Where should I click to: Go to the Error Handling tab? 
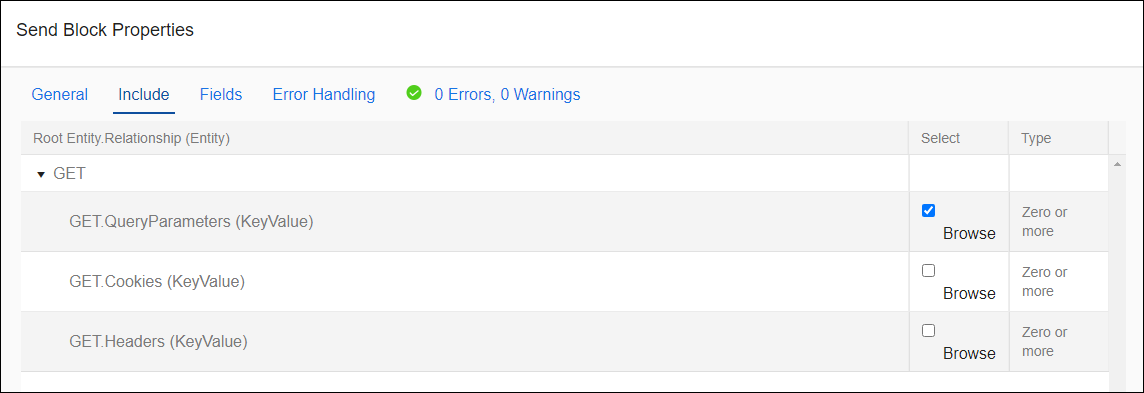tap(324, 94)
